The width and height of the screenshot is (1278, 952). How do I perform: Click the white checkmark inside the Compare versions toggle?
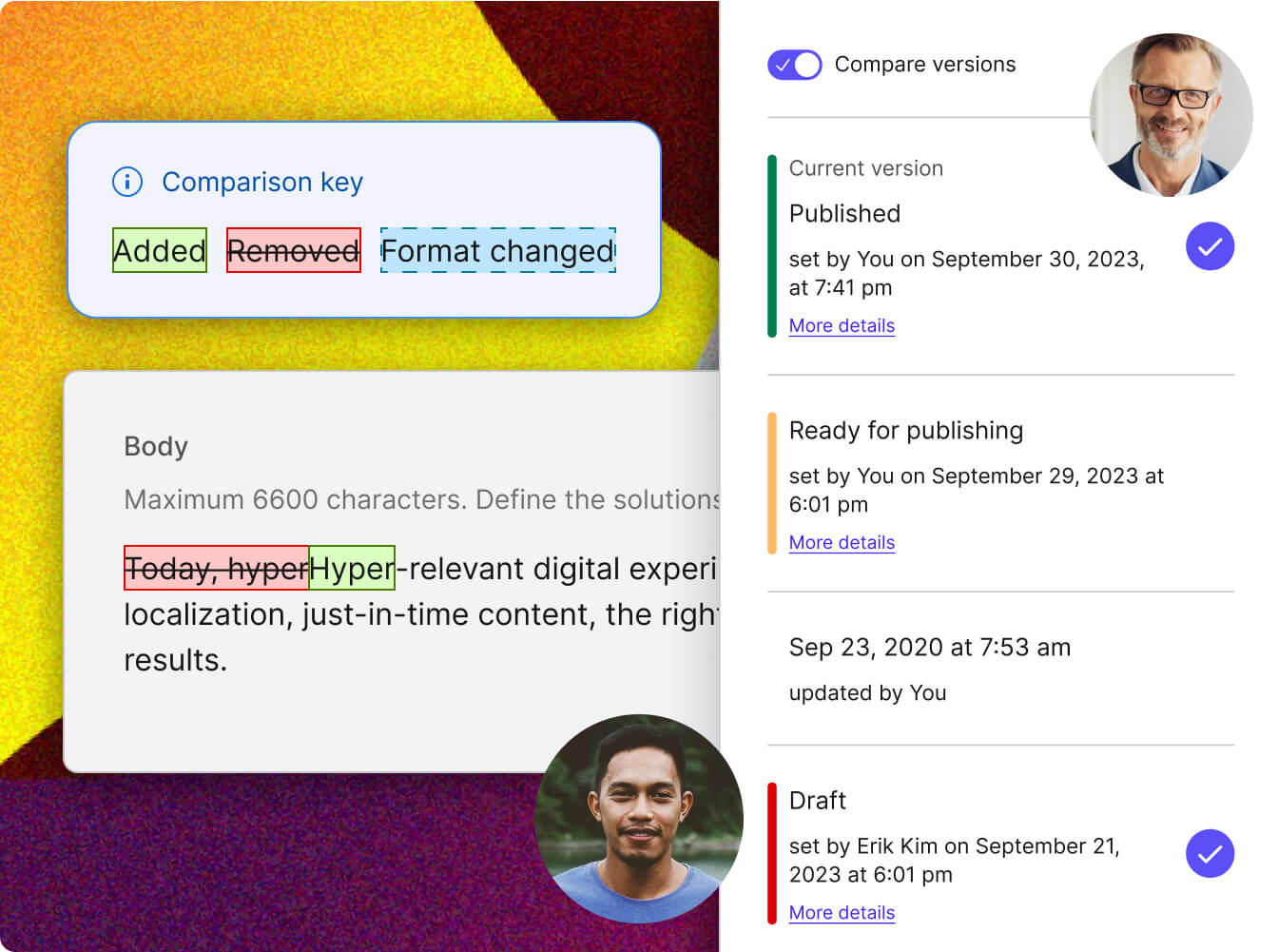click(784, 65)
